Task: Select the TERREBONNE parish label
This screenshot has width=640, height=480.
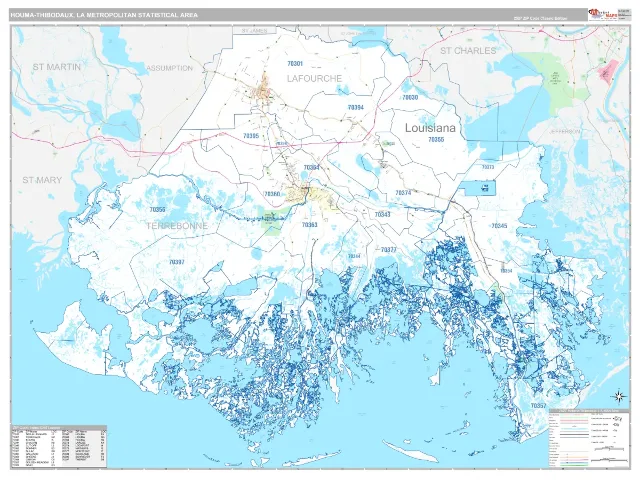Action: [177, 226]
